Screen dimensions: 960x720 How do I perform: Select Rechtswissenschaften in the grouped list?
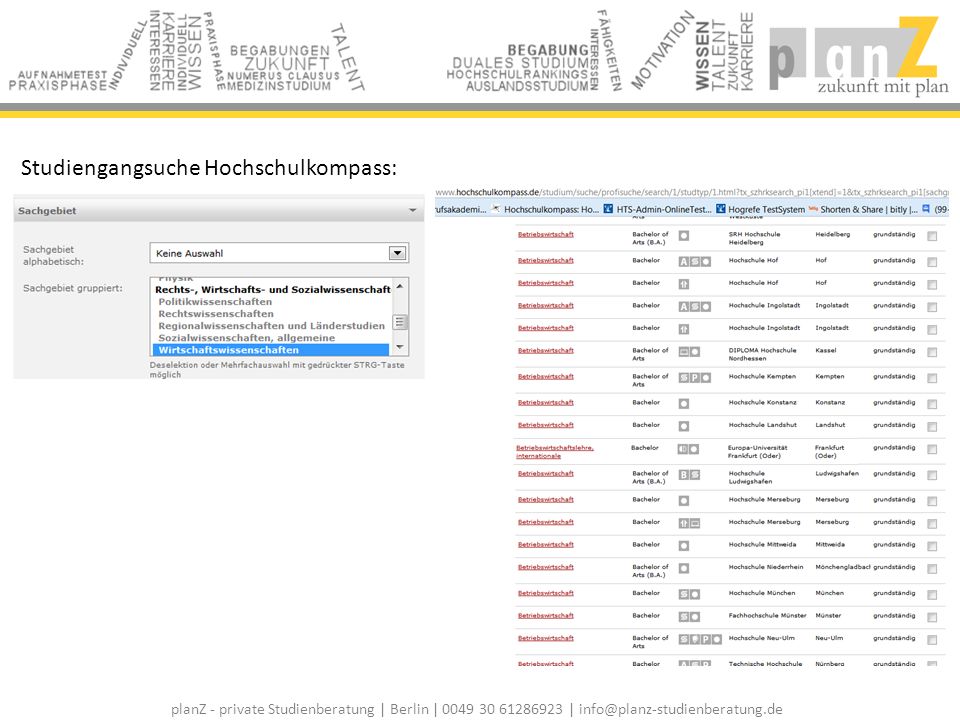216,314
